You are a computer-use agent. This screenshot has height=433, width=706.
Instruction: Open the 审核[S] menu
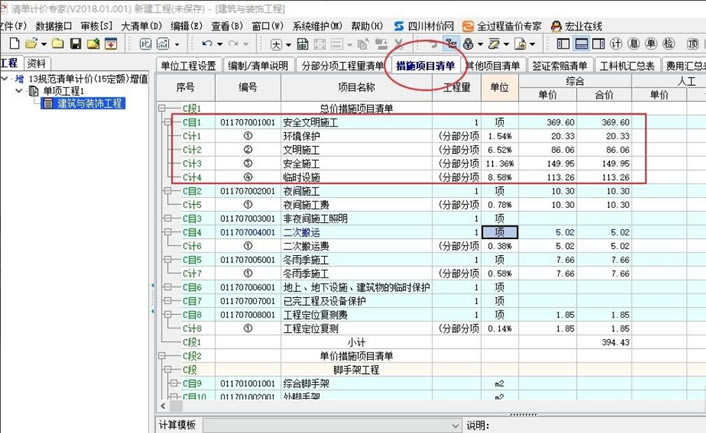96,26
